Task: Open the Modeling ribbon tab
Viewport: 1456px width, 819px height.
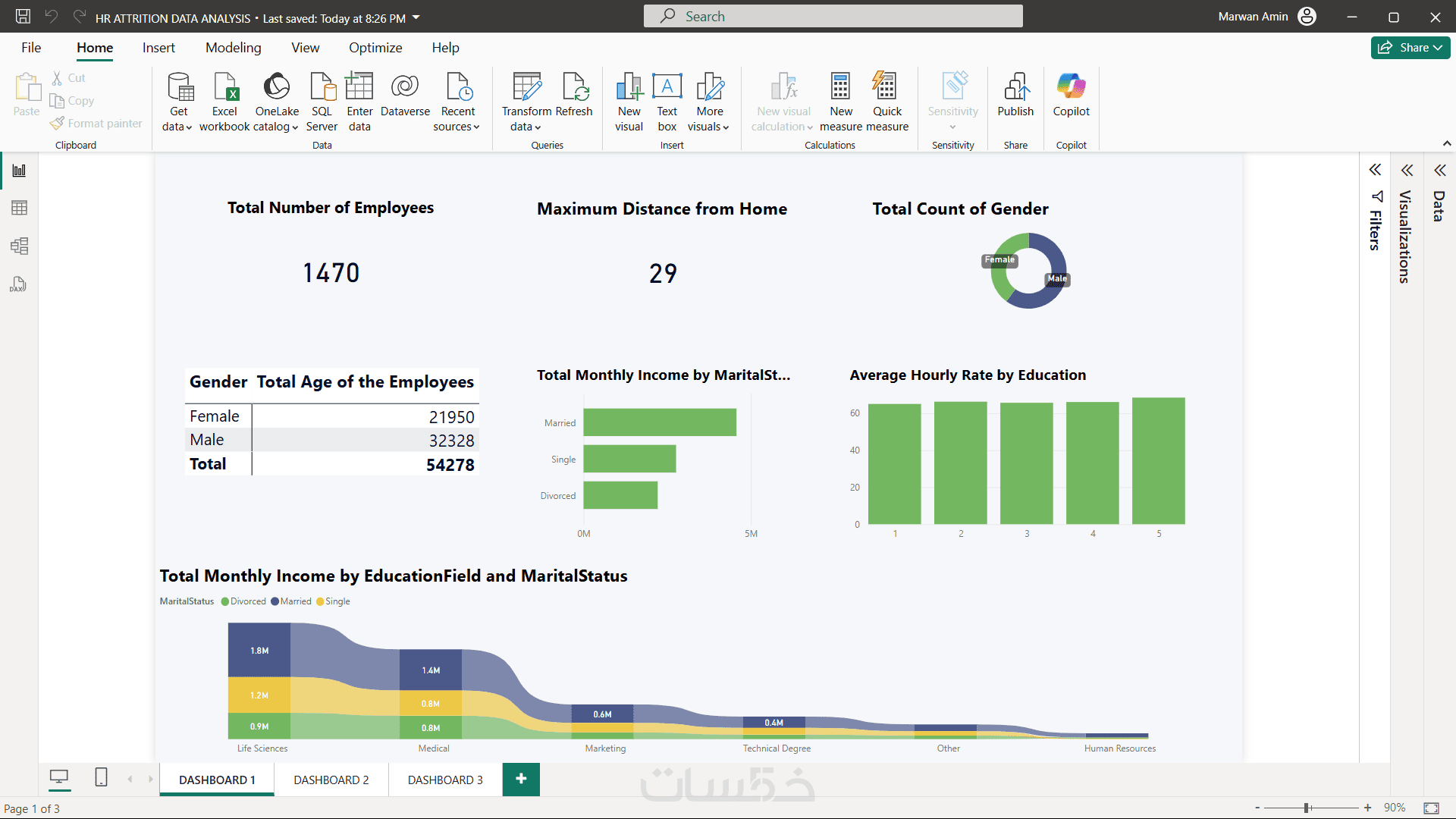Action: pos(233,48)
